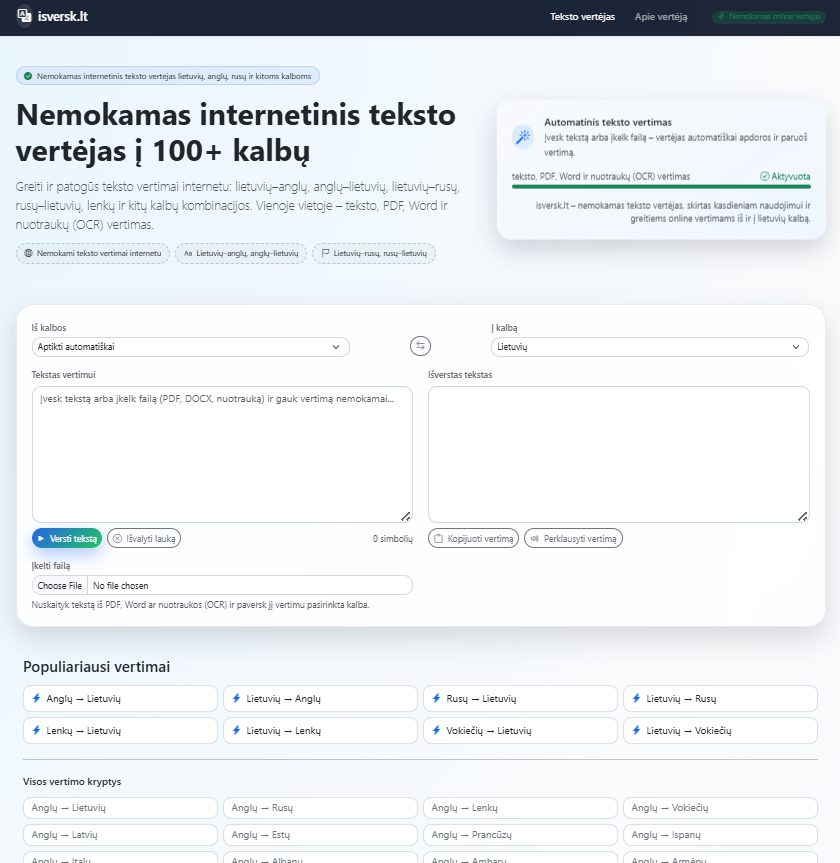Open the 'Iš kalbos' language dropdown
Screen dimensions: 840x863
pyautogui.click(x=190, y=346)
